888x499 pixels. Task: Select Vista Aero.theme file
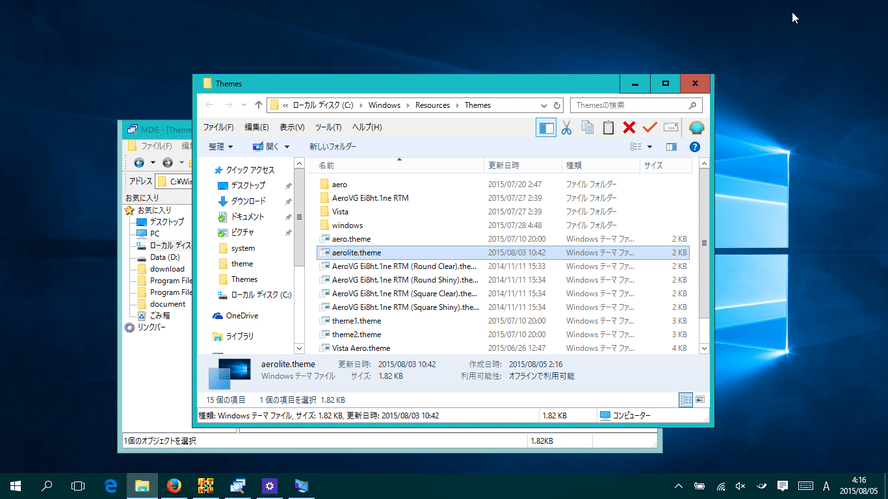pos(361,348)
